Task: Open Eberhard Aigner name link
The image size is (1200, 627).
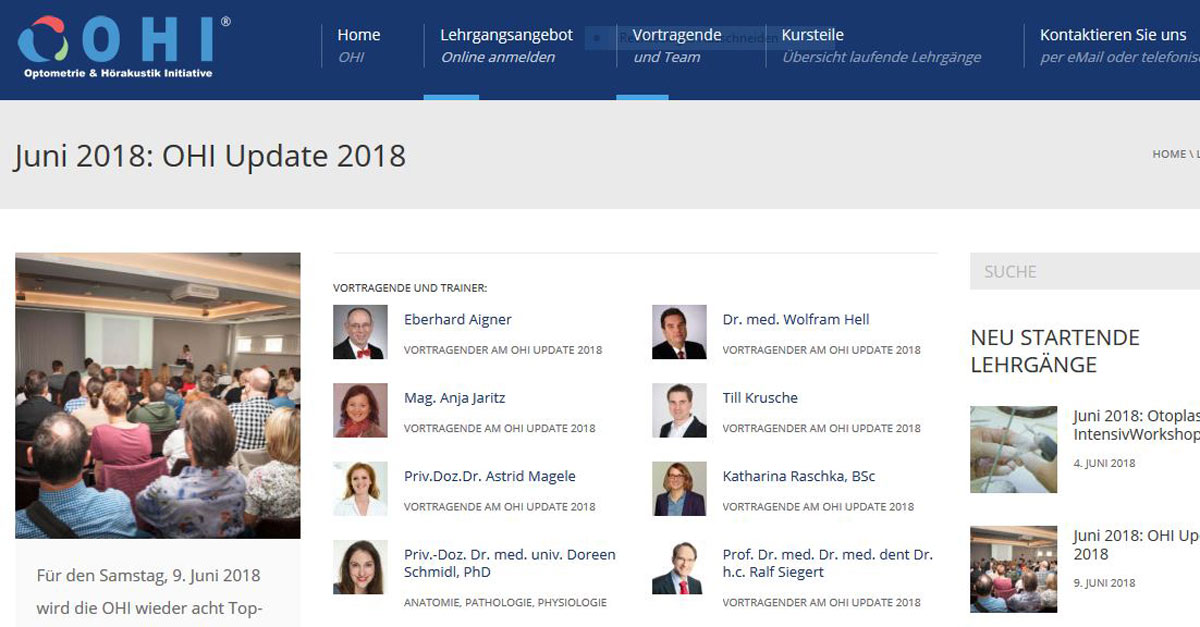Action: [457, 320]
